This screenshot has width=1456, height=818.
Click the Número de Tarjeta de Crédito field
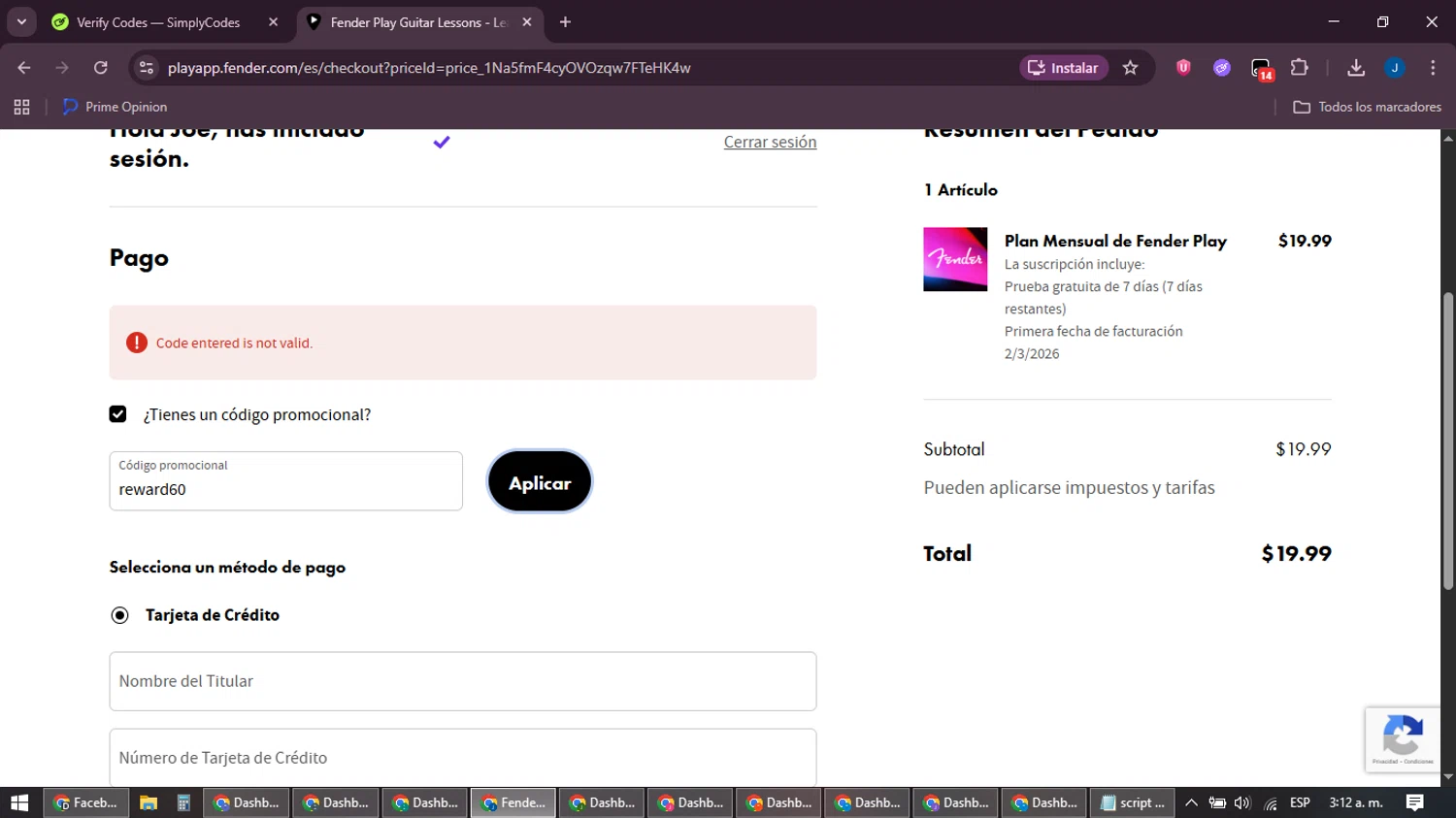tap(463, 758)
